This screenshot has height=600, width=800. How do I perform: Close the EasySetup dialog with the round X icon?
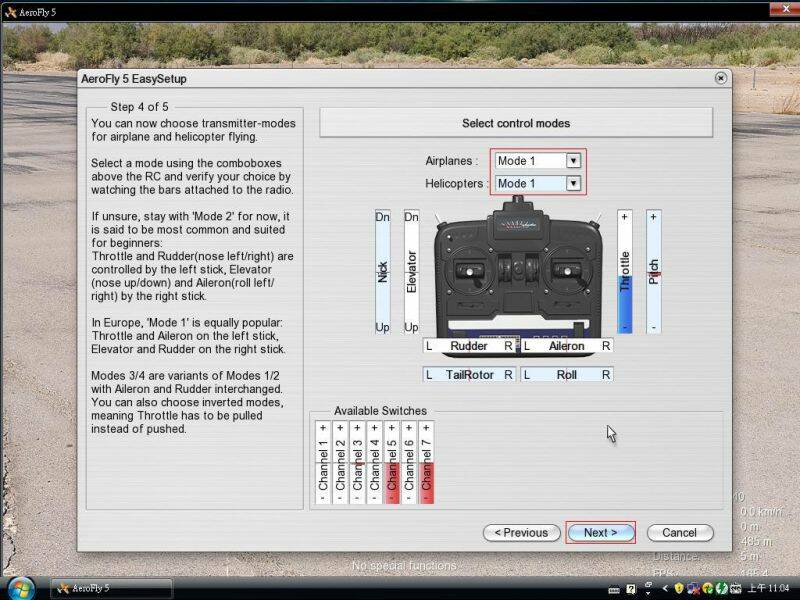(720, 78)
